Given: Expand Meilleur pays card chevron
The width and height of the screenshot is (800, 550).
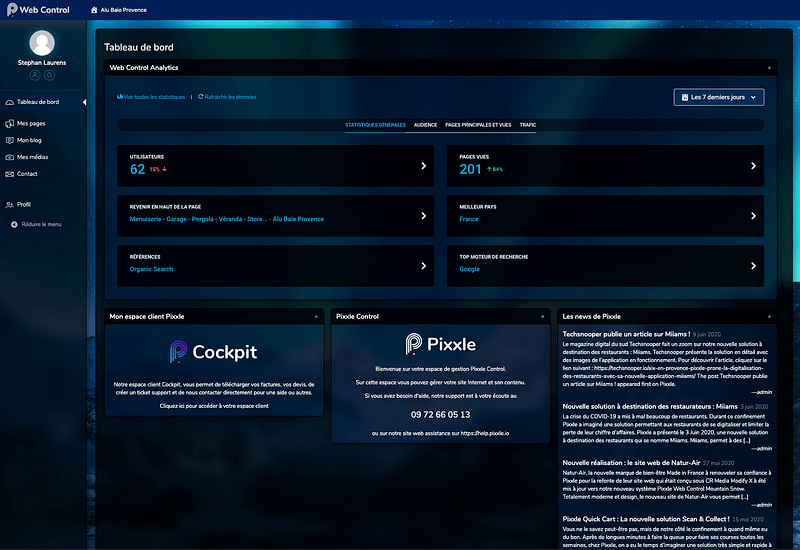Looking at the screenshot, I should tap(754, 216).
